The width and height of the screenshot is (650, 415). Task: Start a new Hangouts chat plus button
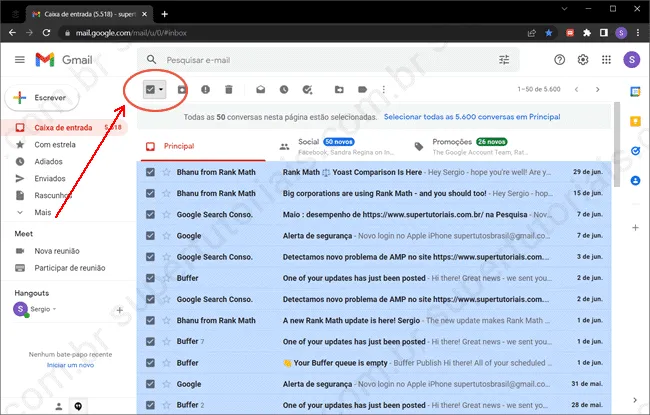coord(119,310)
